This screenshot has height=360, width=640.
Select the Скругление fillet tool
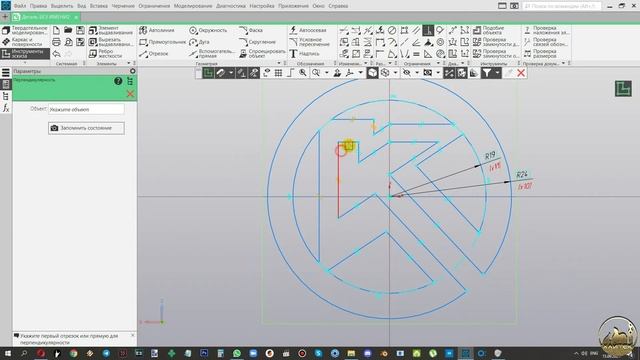(x=257, y=42)
